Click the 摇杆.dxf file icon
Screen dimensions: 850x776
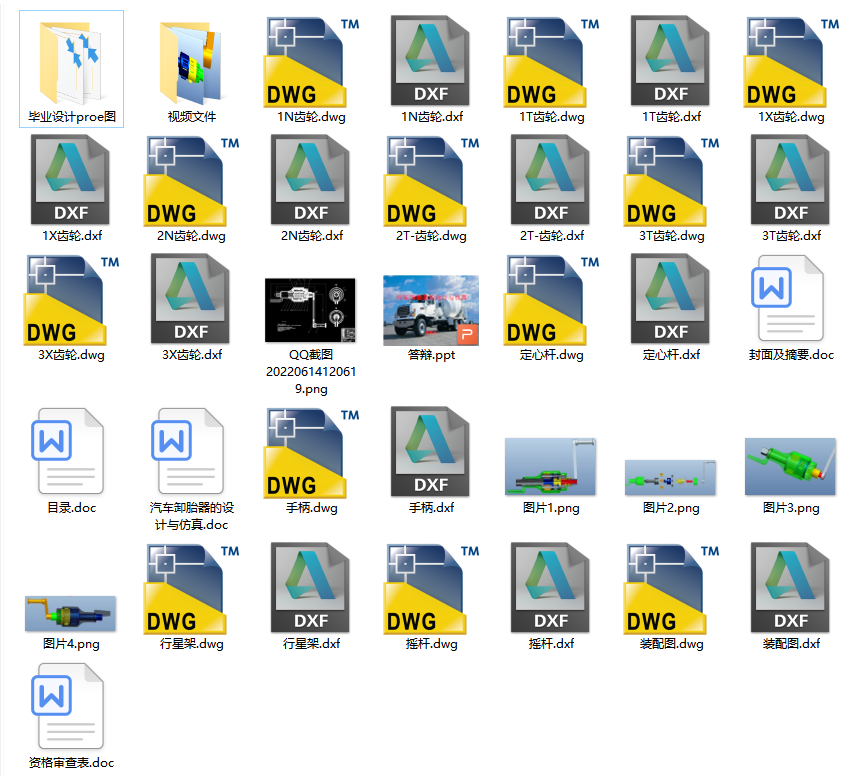(551, 590)
